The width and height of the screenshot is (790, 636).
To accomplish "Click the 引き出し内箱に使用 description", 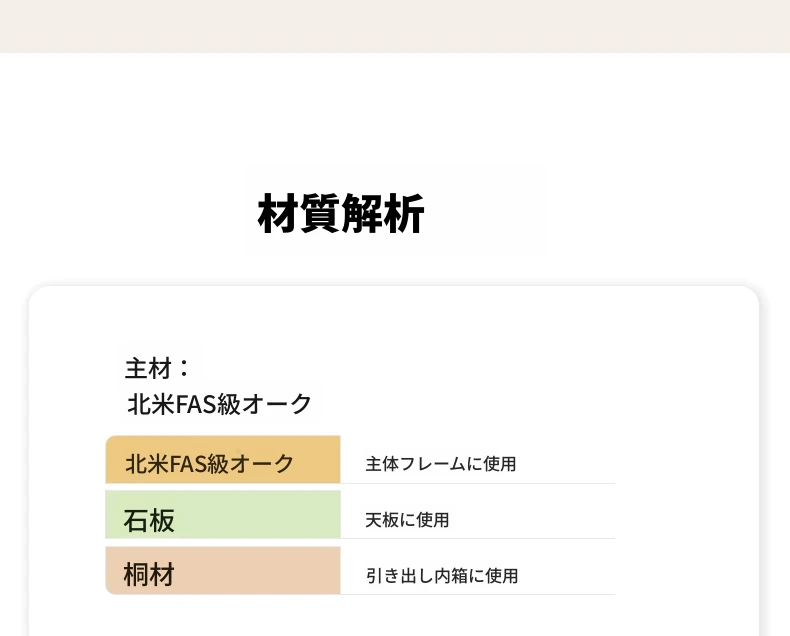I will [x=442, y=576].
